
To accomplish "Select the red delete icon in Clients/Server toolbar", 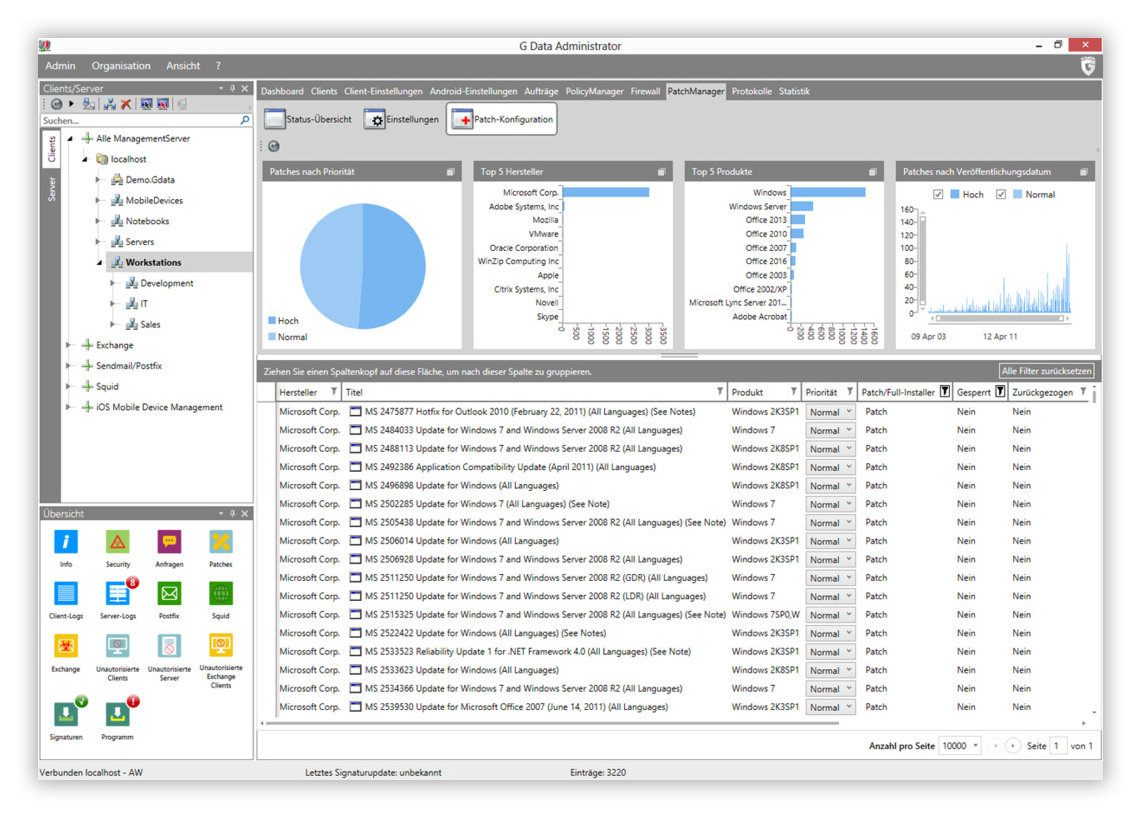I will coord(127,103).
